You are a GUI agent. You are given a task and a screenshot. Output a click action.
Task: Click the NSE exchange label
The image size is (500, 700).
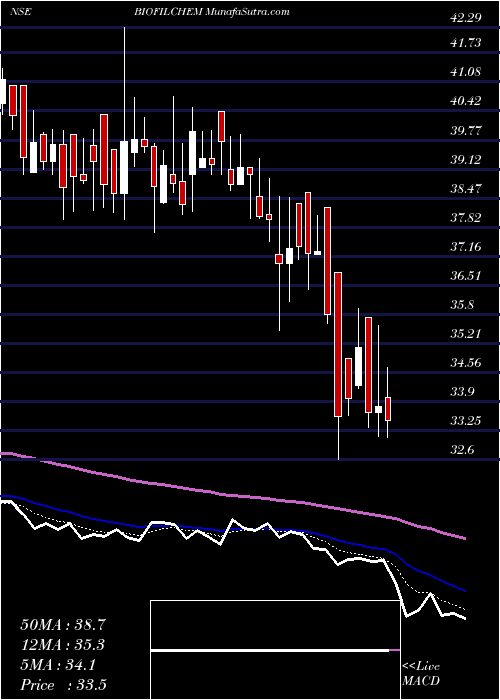click(x=20, y=12)
